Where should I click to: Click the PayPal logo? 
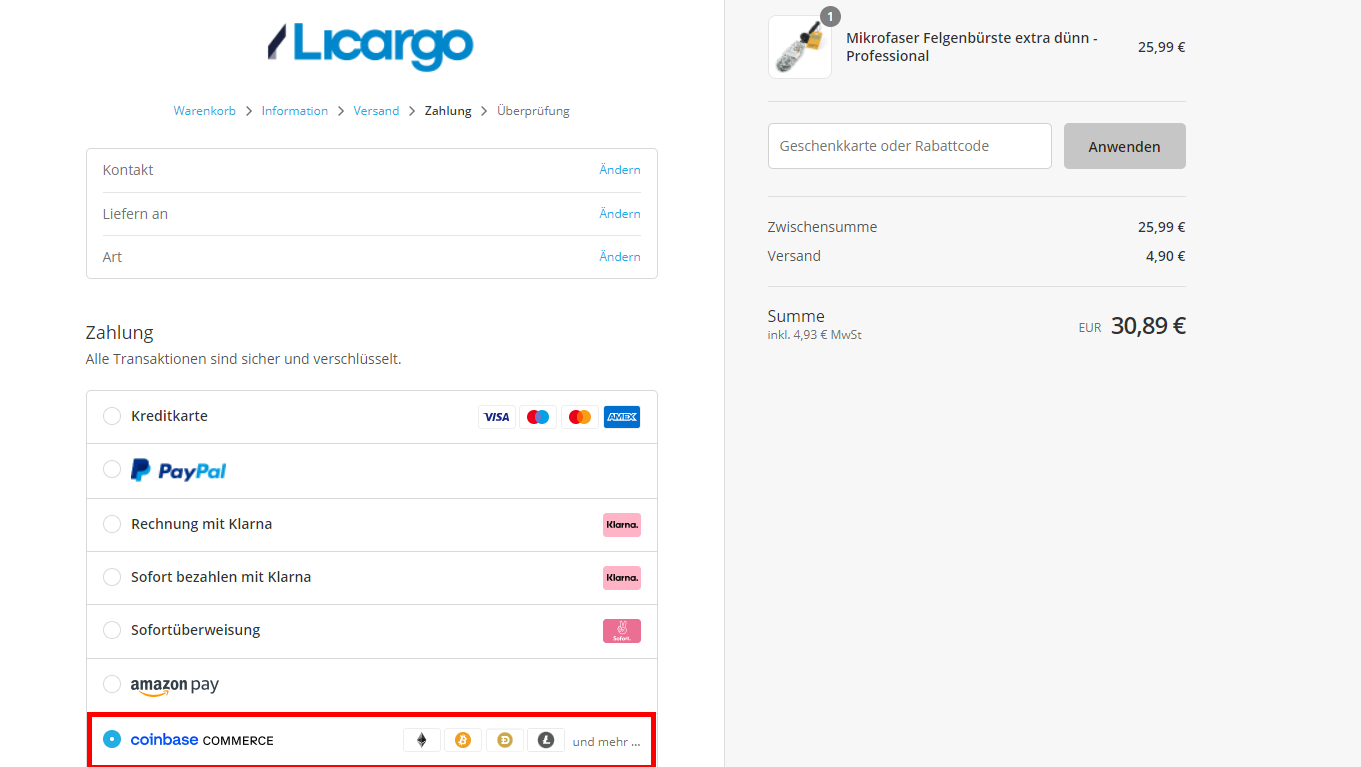[x=179, y=470]
